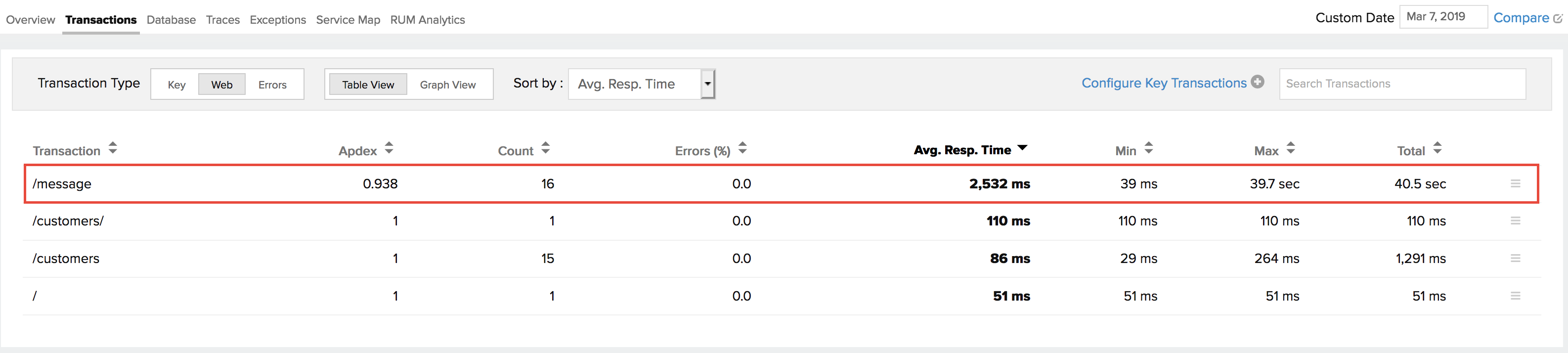Click the Min column sort icon
This screenshot has width=1568, height=353.
pyautogui.click(x=1148, y=148)
